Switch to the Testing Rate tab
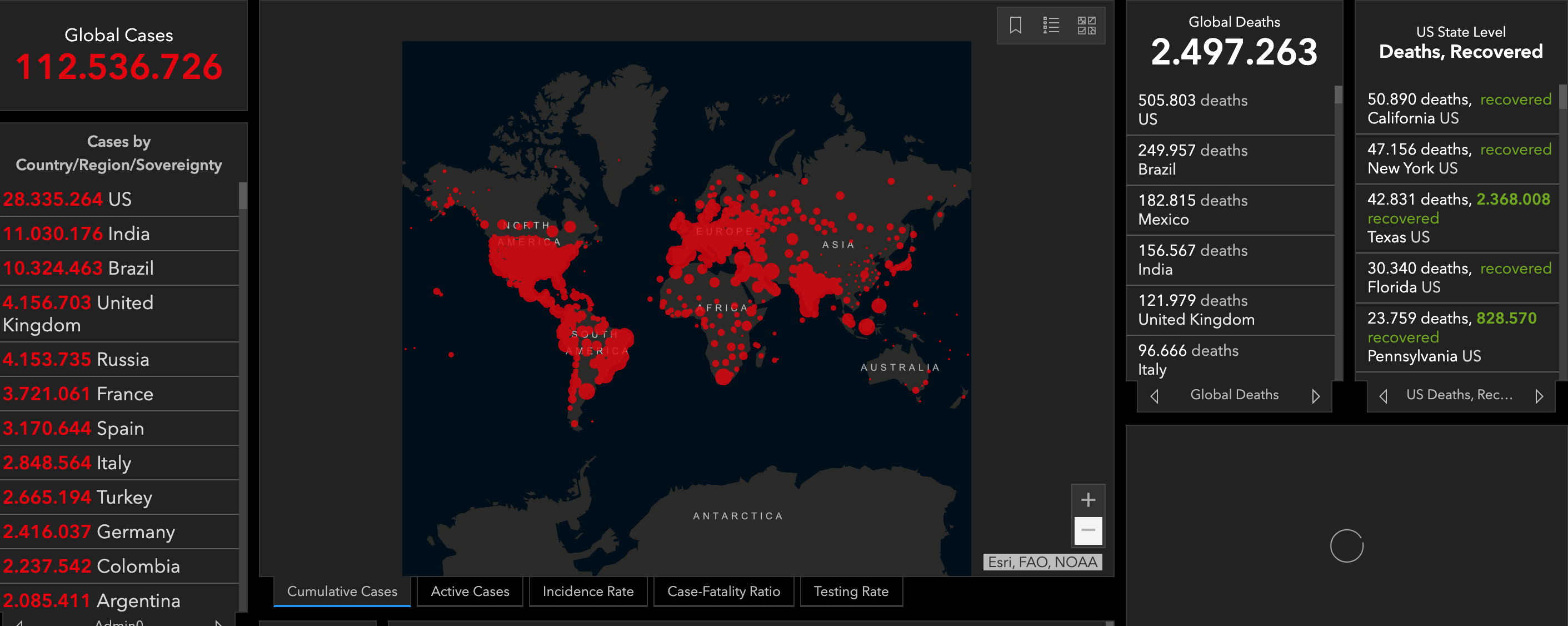This screenshot has width=1568, height=626. point(850,592)
